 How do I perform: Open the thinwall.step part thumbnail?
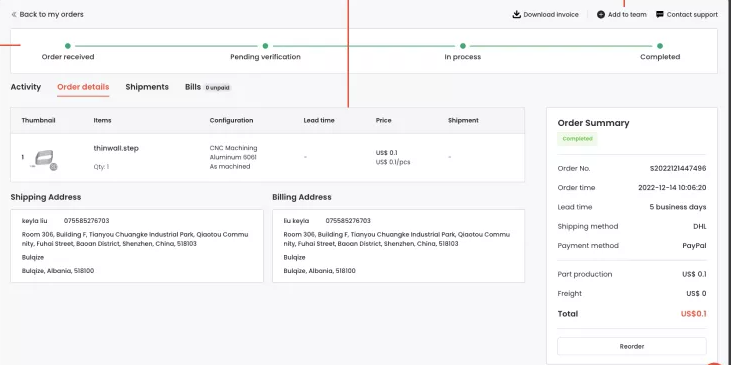click(44, 160)
